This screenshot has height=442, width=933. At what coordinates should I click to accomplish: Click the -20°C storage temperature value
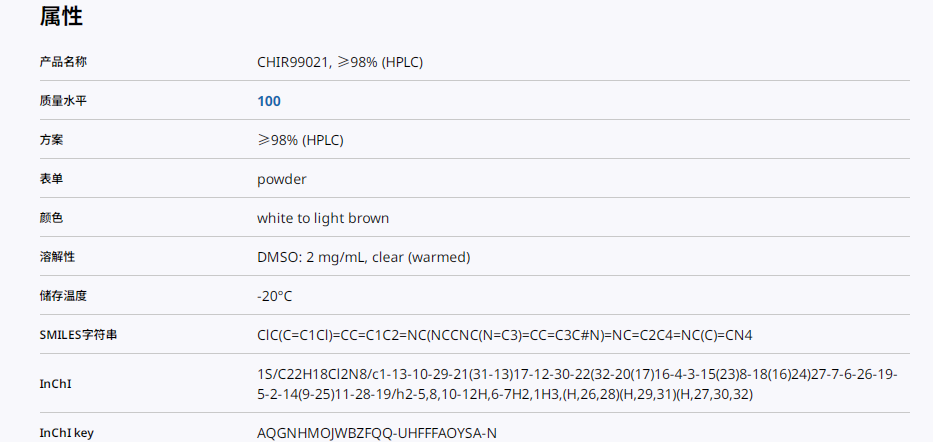point(275,296)
